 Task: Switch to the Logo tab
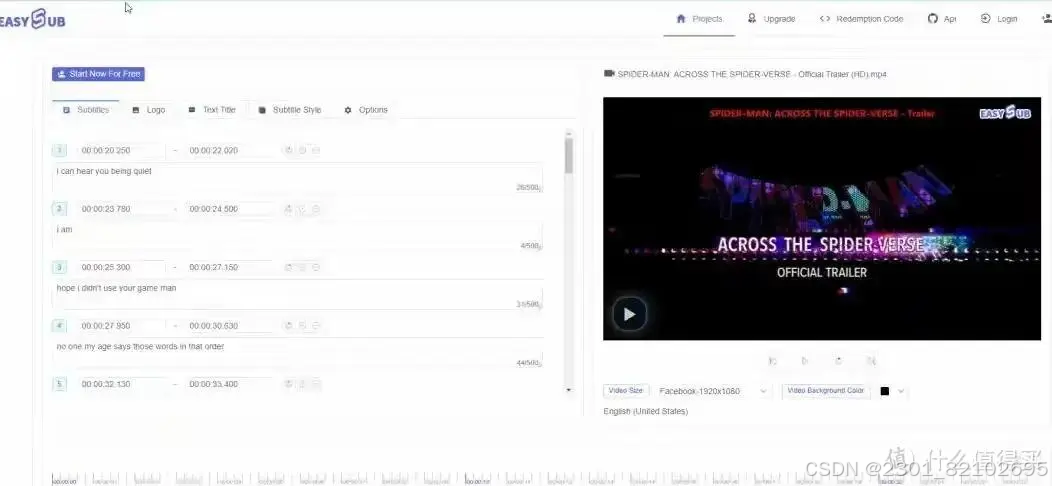[149, 109]
